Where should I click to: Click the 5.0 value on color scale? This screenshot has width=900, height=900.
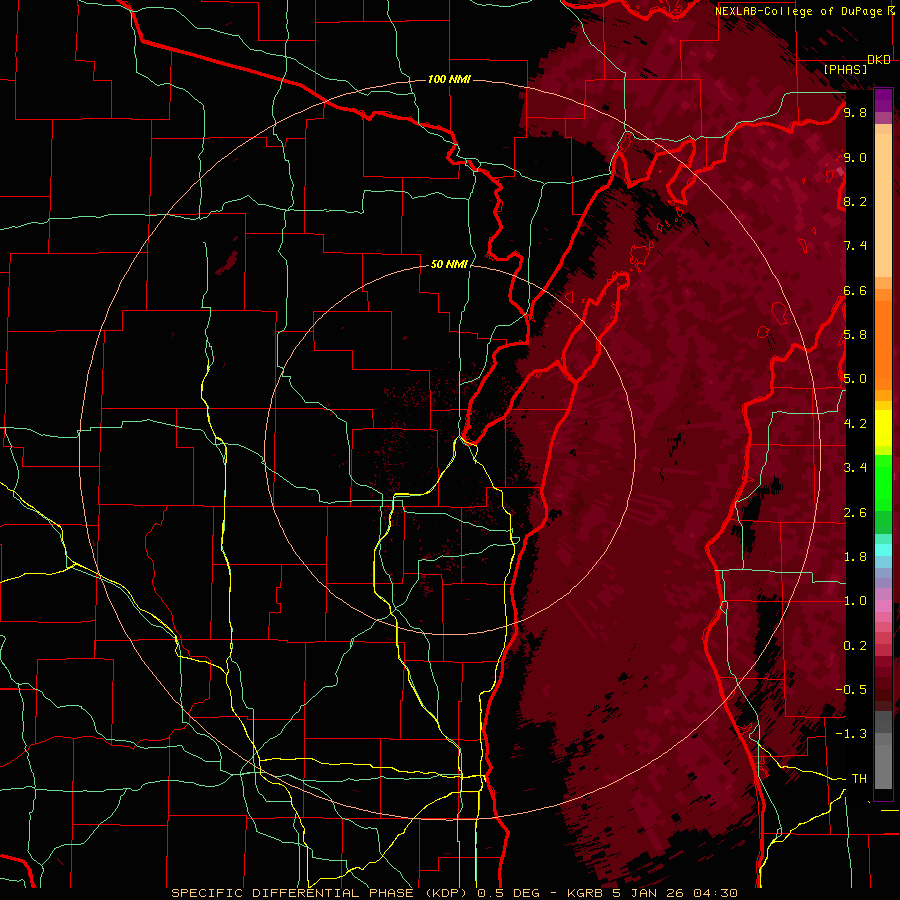(x=855, y=379)
